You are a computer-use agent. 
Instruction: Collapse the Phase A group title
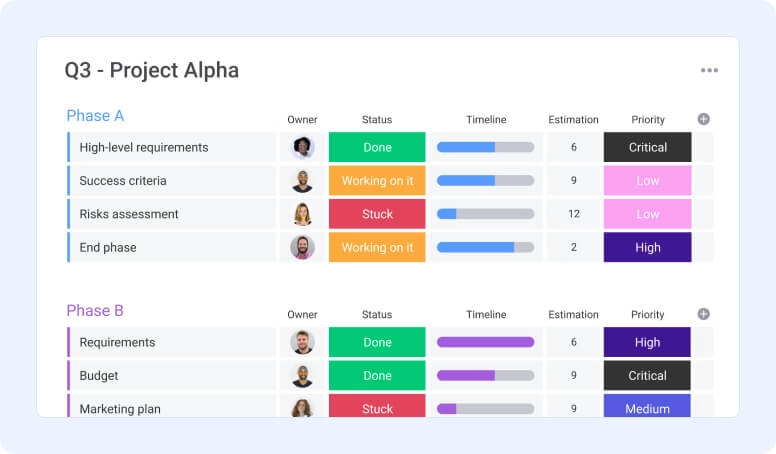(x=95, y=116)
